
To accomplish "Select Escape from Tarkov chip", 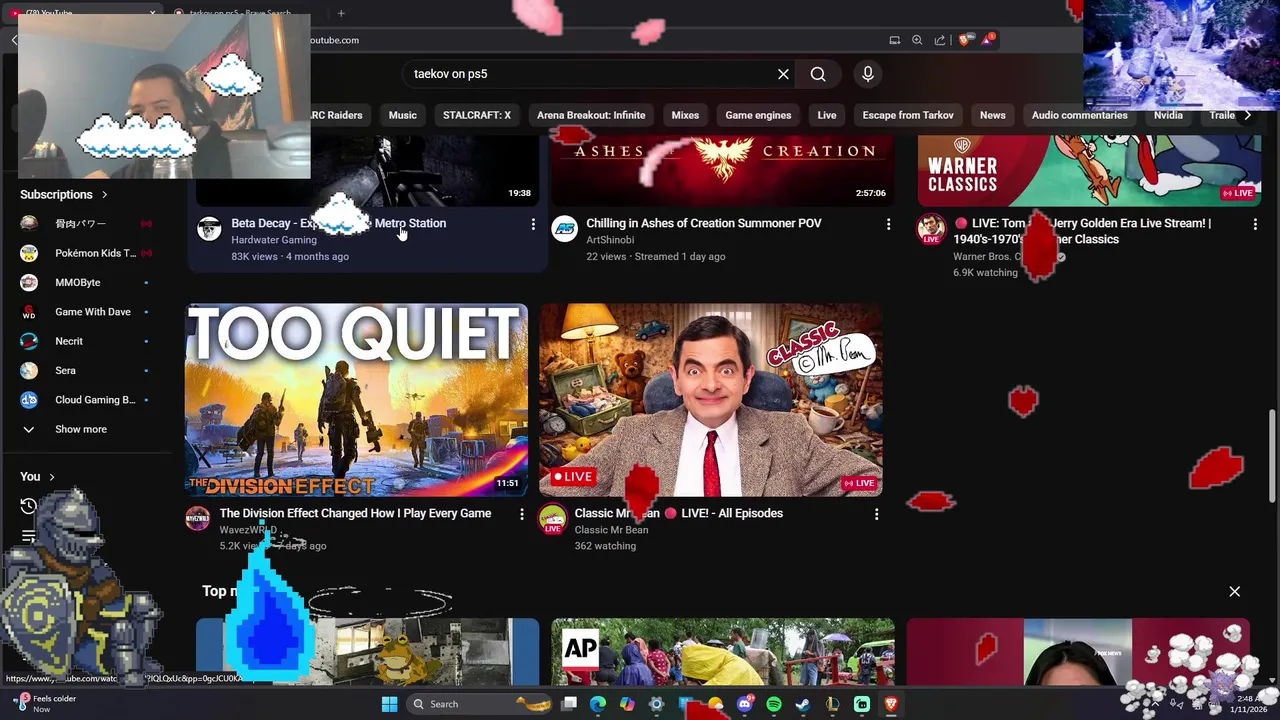I will [908, 115].
